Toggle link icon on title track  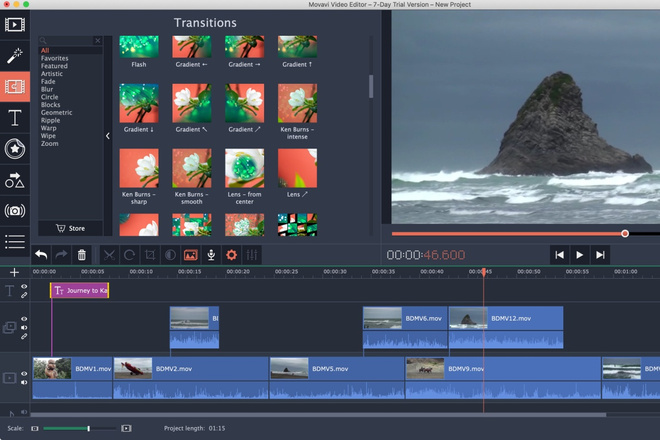tap(24, 295)
